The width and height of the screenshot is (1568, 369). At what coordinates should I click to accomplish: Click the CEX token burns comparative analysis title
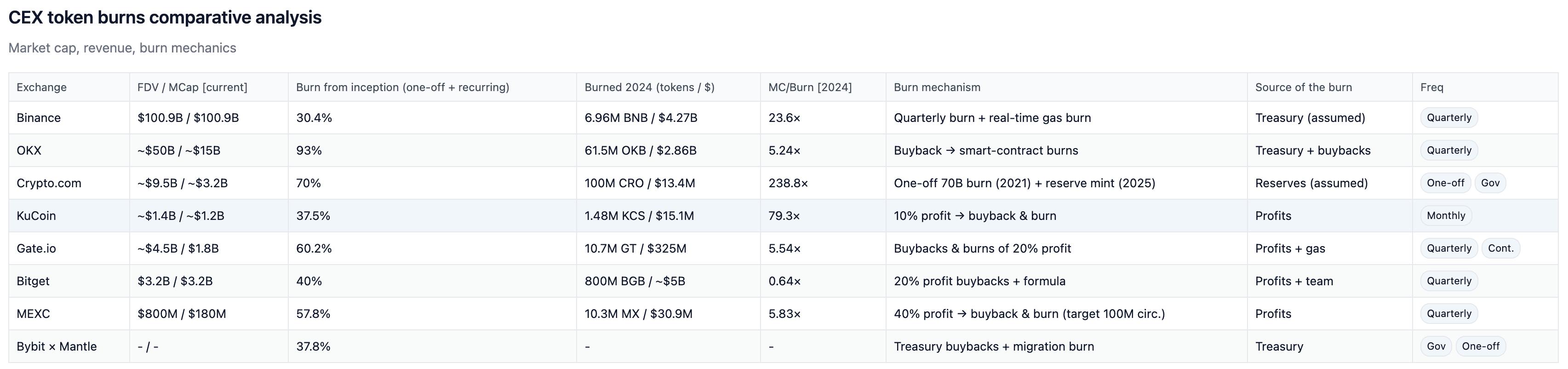[165, 17]
